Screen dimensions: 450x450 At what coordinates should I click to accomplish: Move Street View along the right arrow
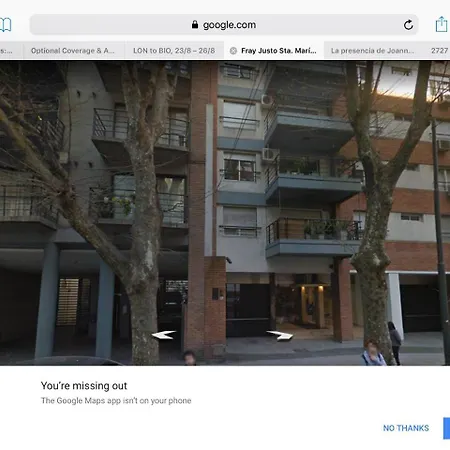[280, 335]
